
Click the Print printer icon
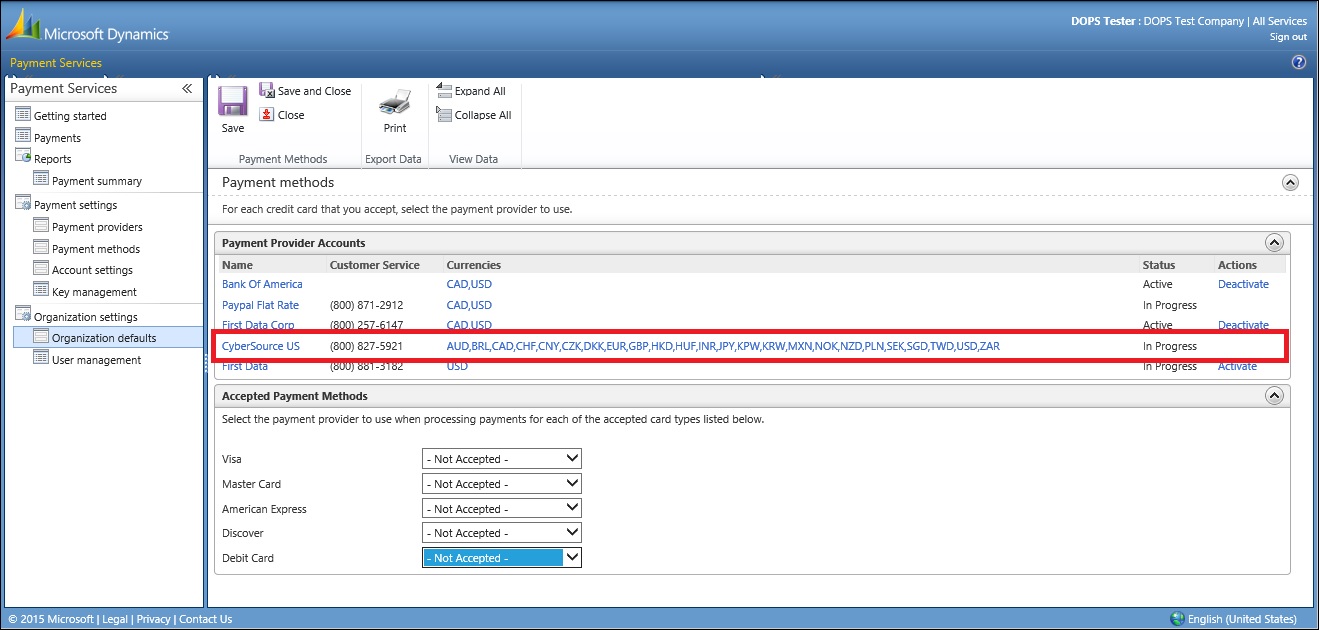(x=395, y=103)
